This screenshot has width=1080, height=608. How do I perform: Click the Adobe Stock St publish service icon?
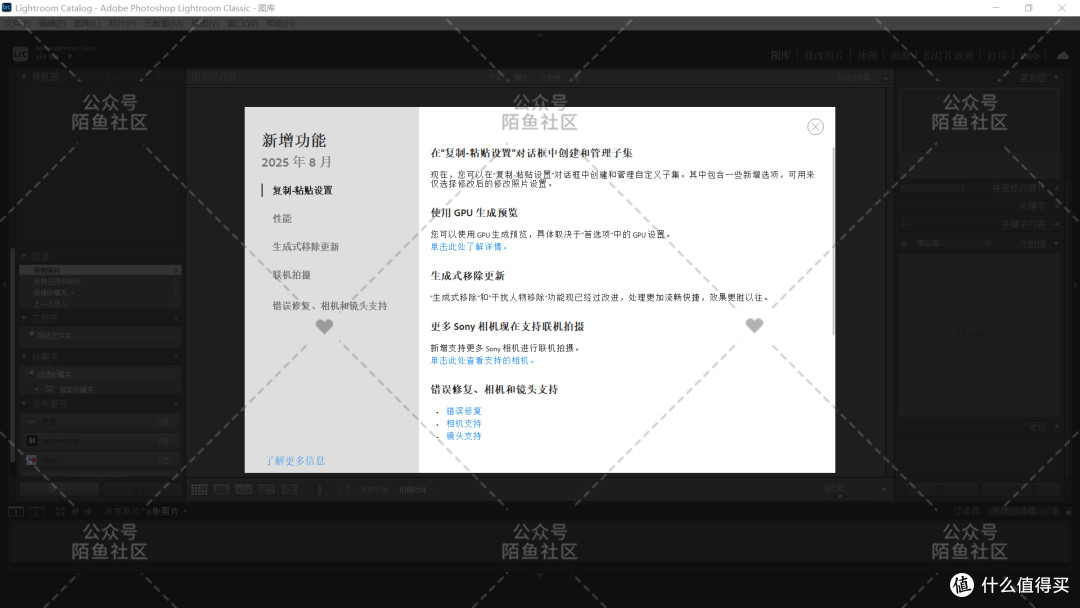(x=32, y=441)
